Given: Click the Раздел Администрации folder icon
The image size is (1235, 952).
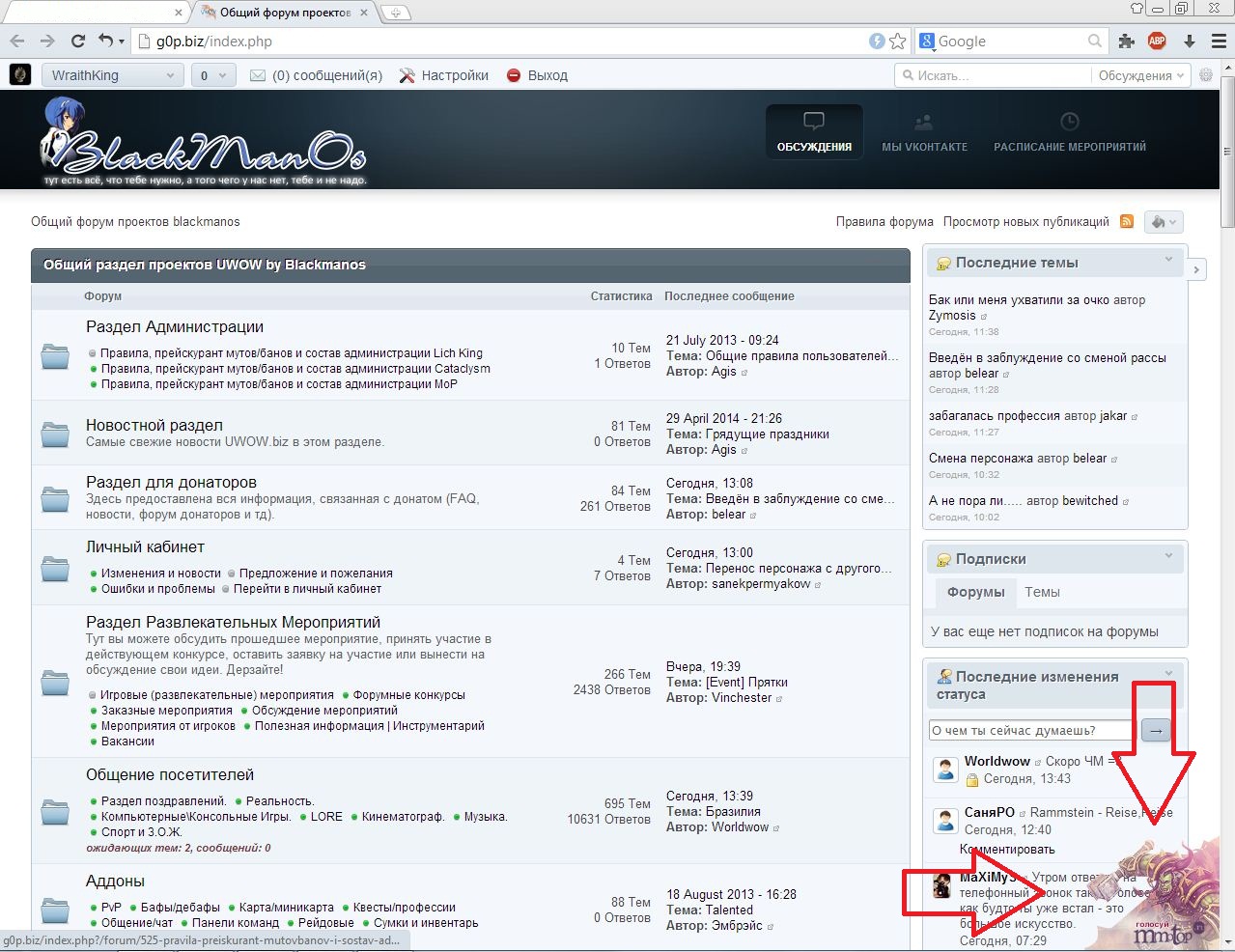Looking at the screenshot, I should point(55,356).
